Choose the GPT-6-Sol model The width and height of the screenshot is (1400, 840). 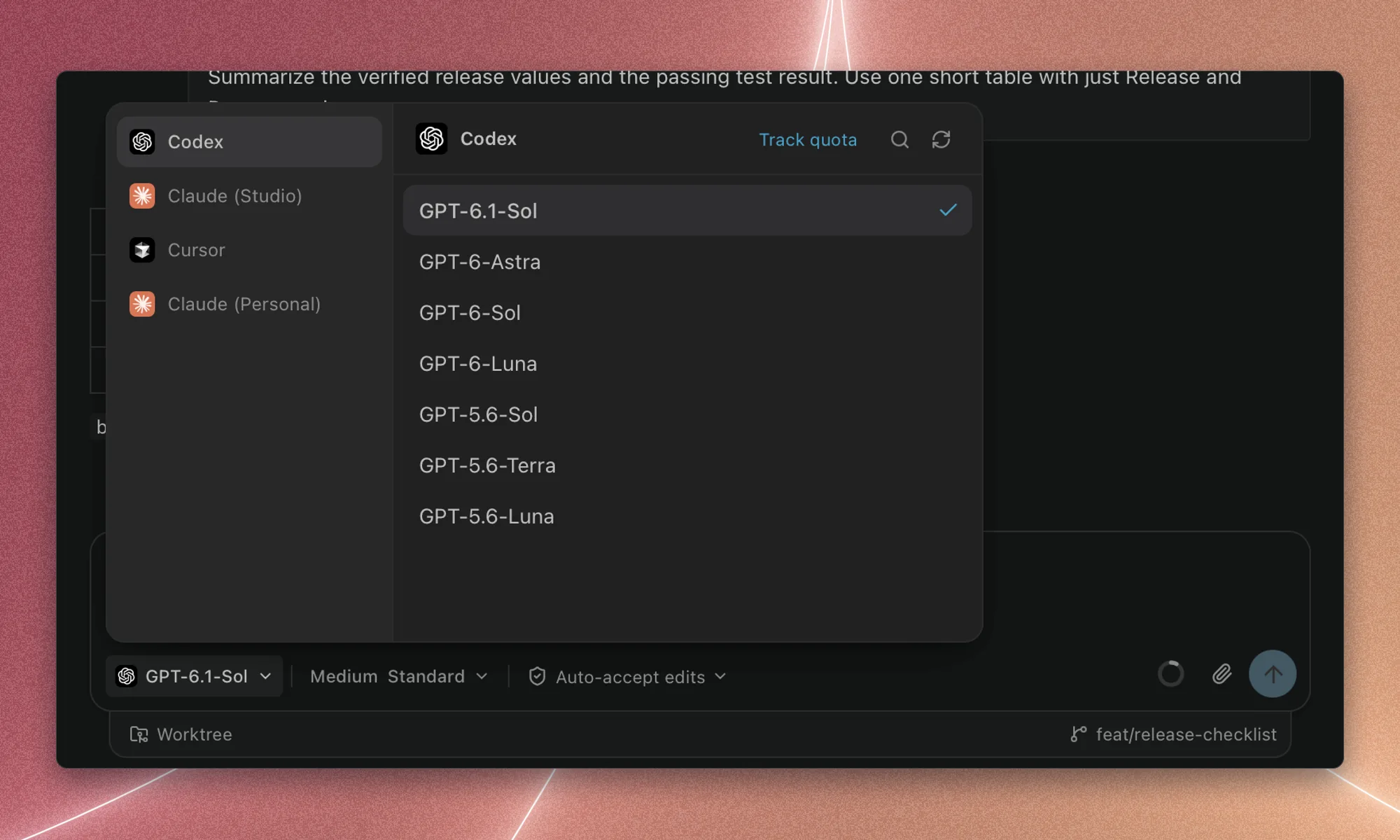pos(687,313)
